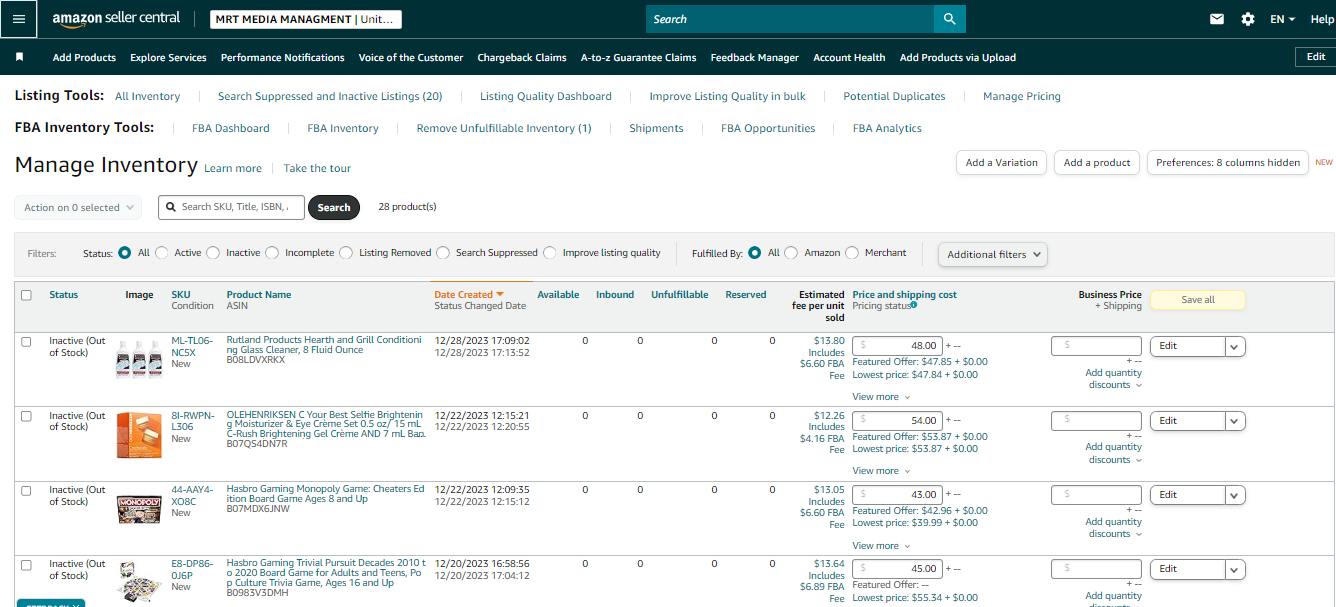Select the Inactive status filter

click(213, 253)
